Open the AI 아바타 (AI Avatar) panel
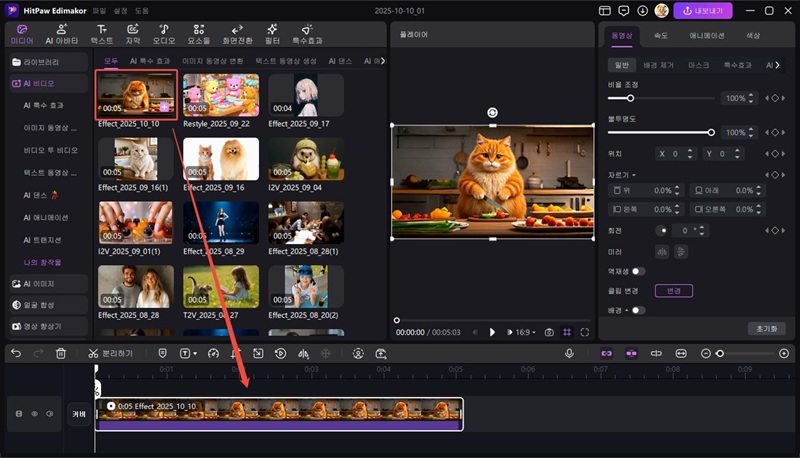This screenshot has height=458, width=800. (63, 34)
